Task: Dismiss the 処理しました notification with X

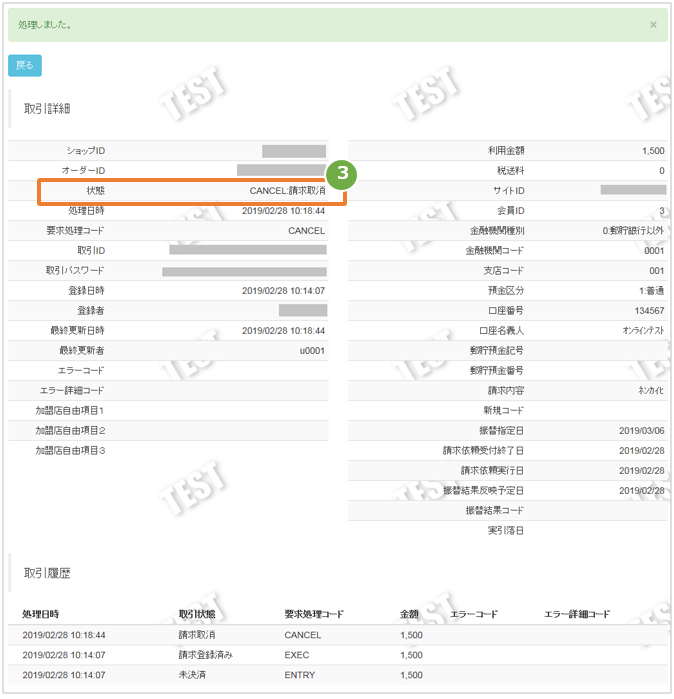Action: [x=653, y=25]
